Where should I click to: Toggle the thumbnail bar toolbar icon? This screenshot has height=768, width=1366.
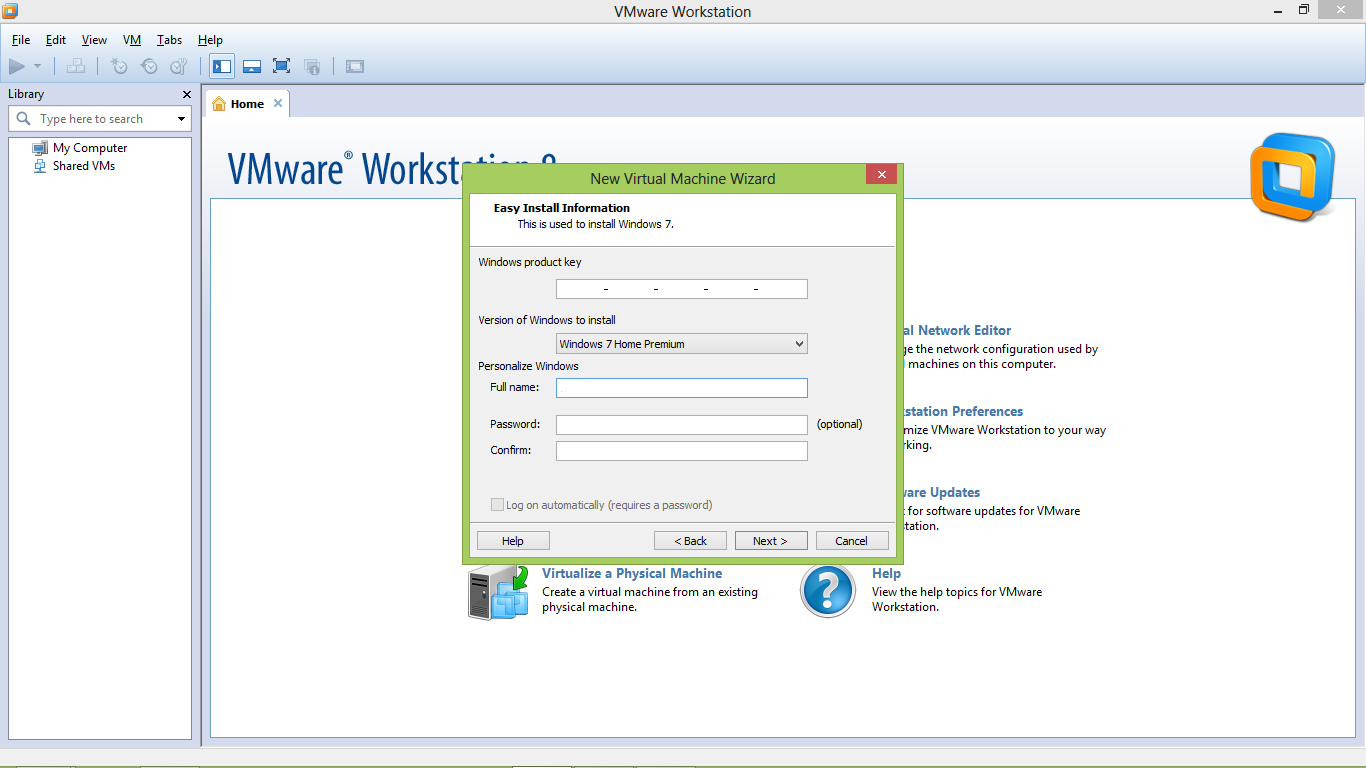point(252,66)
